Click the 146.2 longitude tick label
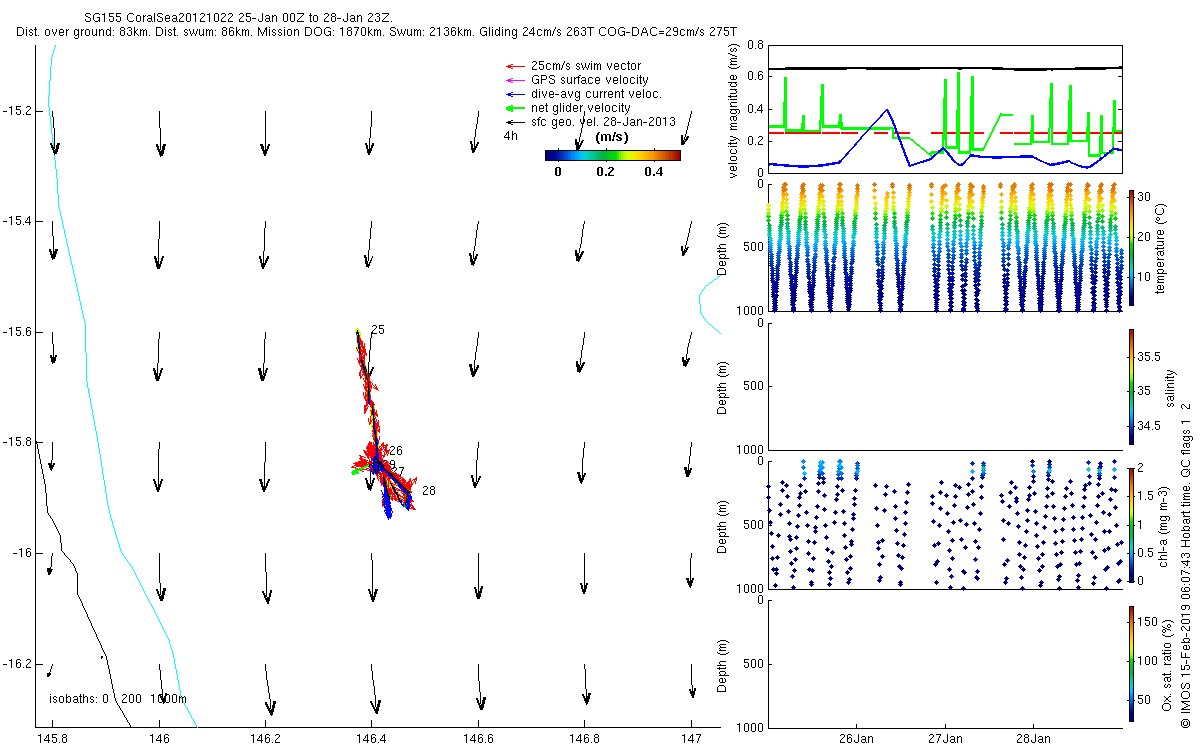The height and width of the screenshot is (750, 1200). (265, 738)
